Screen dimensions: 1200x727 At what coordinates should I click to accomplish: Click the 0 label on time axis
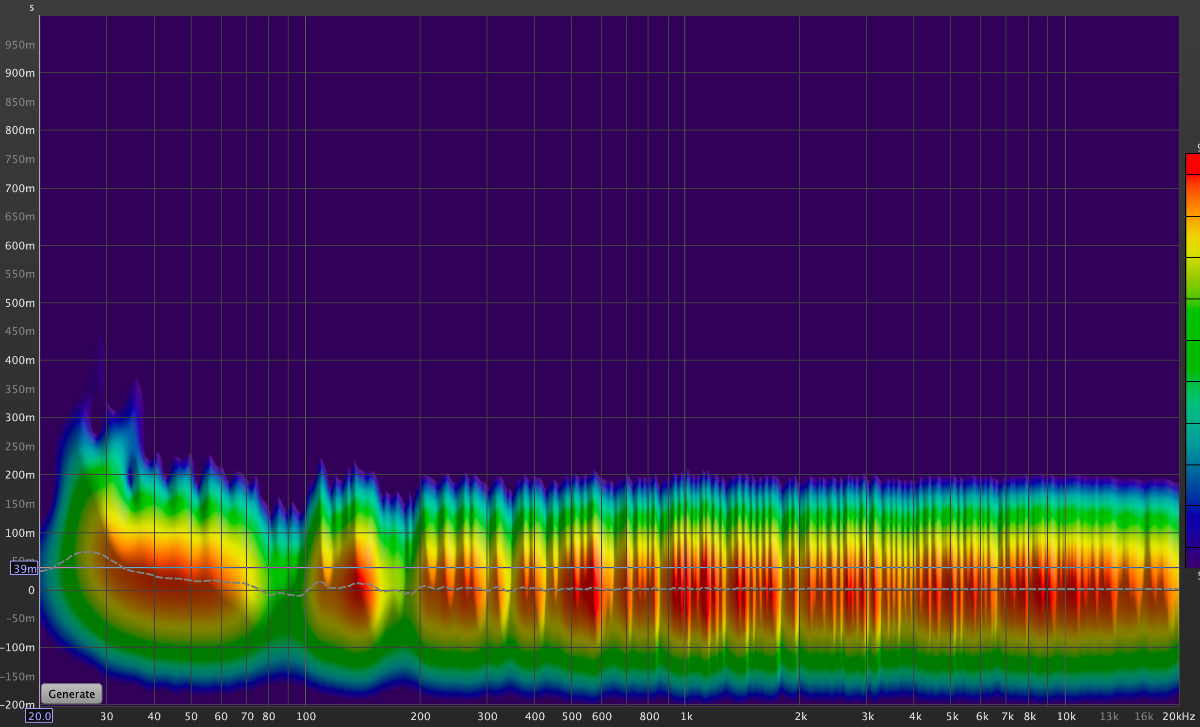[31, 590]
